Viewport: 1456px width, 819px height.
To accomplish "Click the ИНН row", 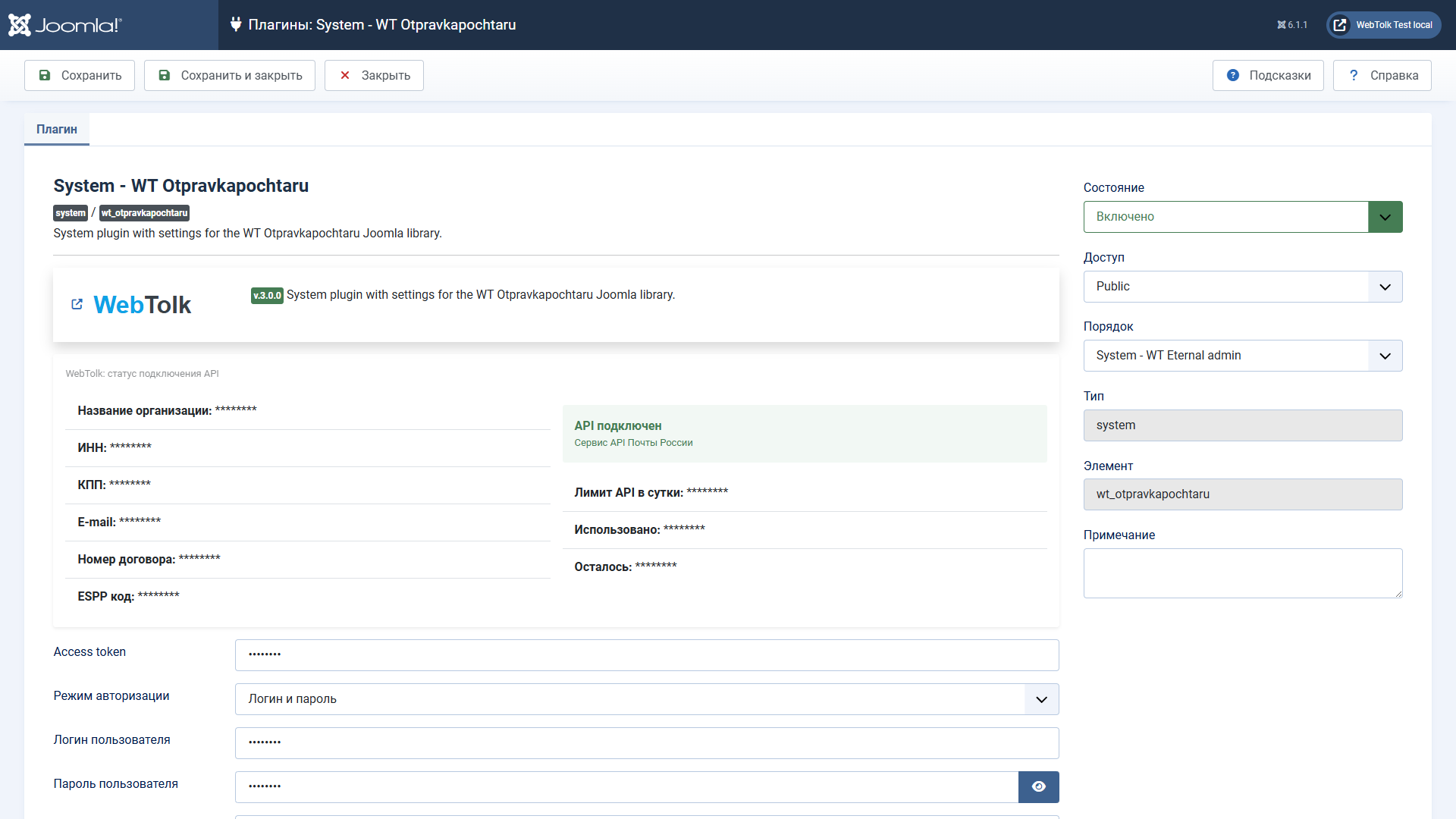I will click(x=308, y=448).
